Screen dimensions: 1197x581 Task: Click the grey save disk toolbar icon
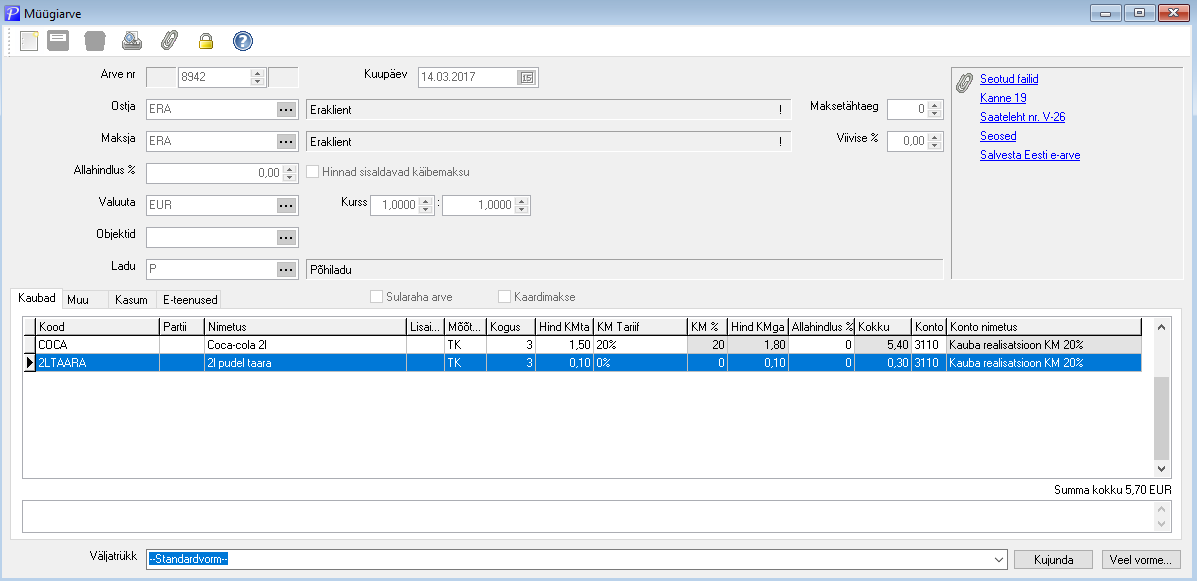click(x=58, y=40)
